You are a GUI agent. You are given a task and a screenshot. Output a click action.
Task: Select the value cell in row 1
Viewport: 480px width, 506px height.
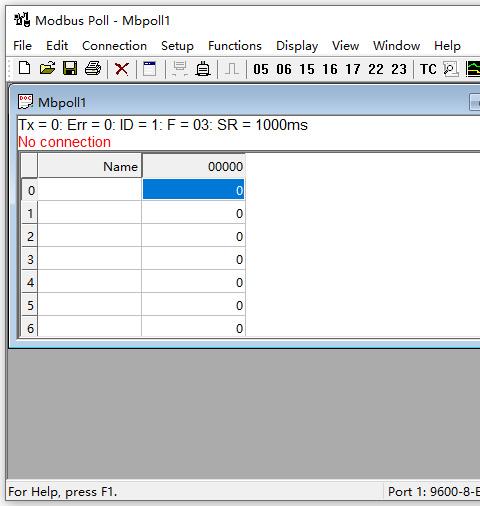[193, 213]
